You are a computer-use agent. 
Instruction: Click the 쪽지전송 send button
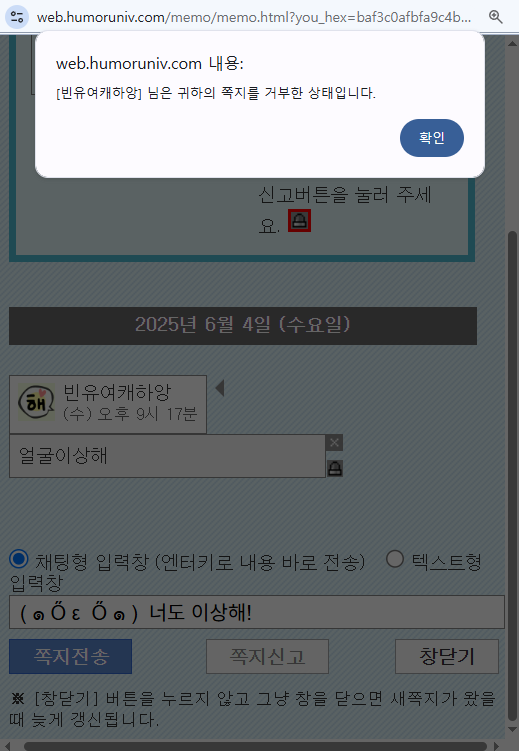pyautogui.click(x=70, y=656)
